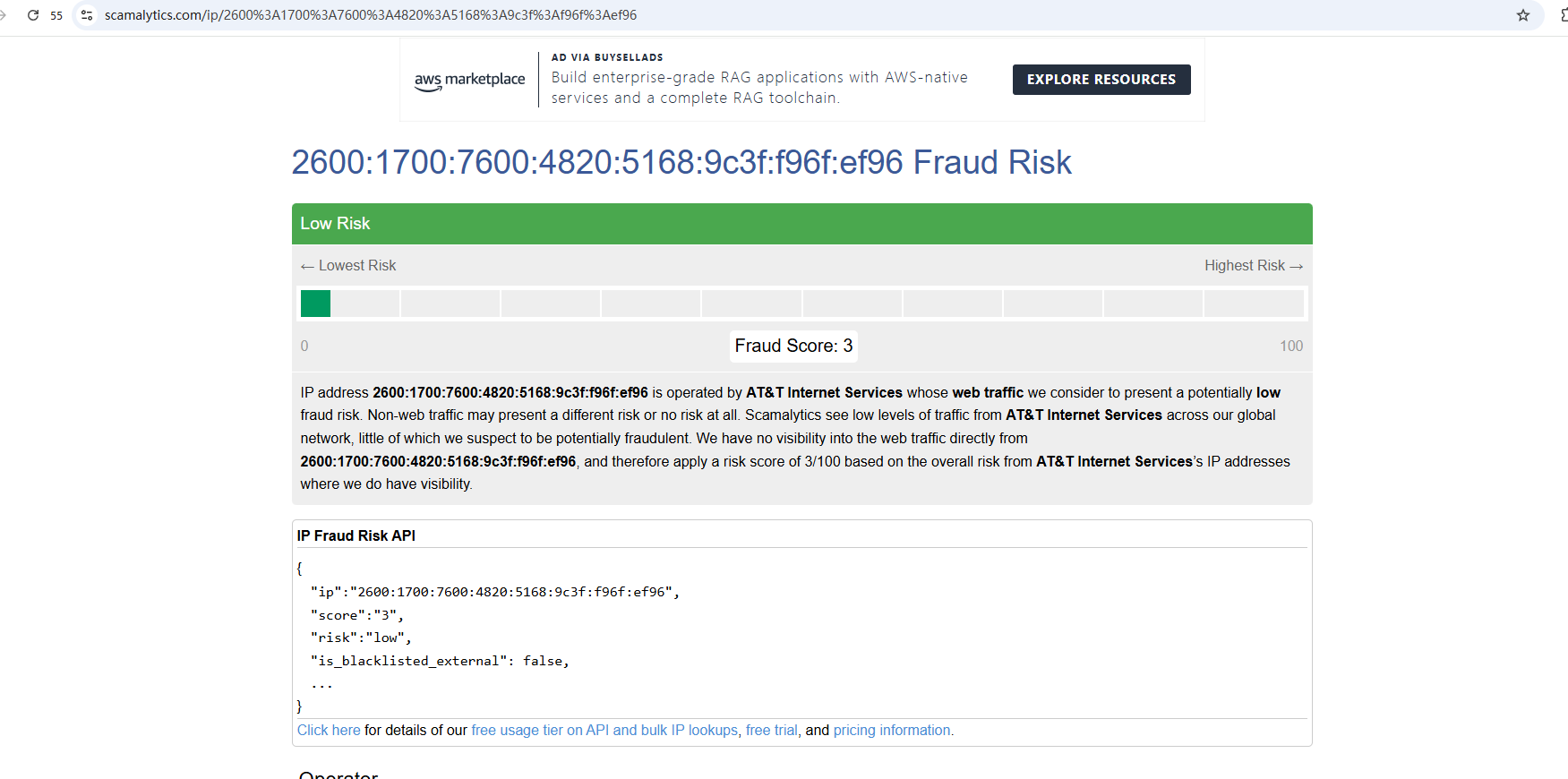Click the AWS marketplace logo
Screen dimensions: 1568x779
pyautogui.click(x=469, y=80)
